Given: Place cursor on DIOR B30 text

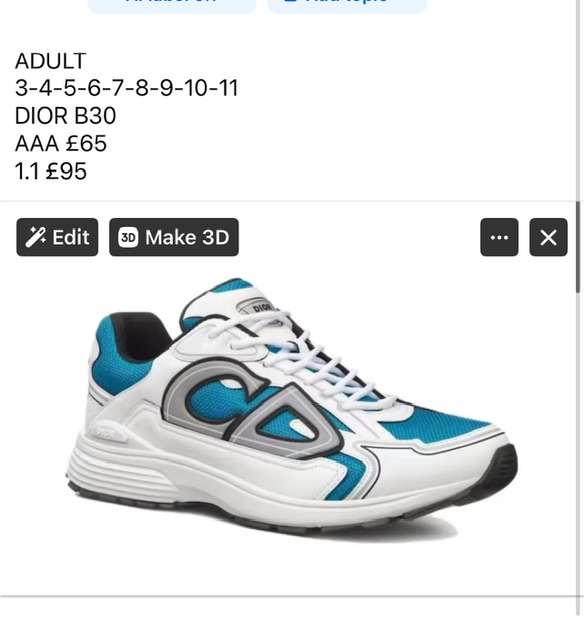Looking at the screenshot, I should pyautogui.click(x=66, y=116).
